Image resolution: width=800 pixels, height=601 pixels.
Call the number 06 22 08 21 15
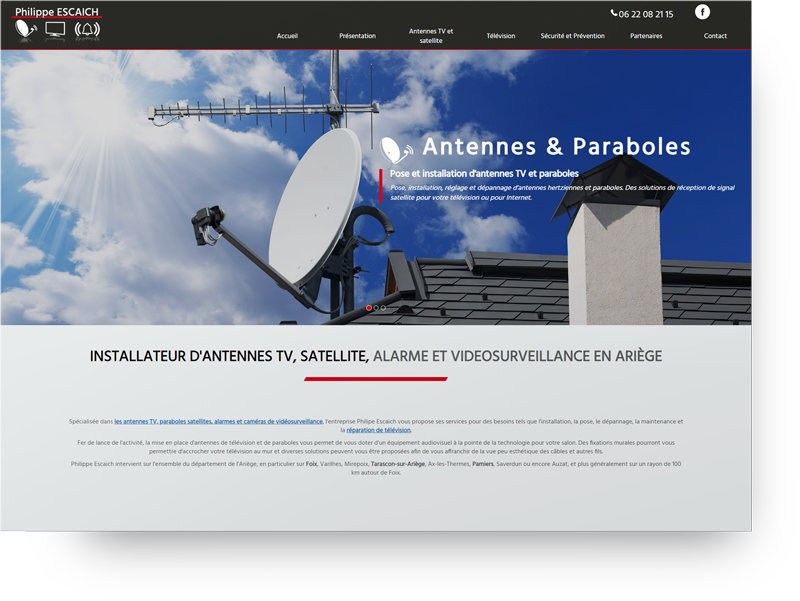(x=645, y=13)
